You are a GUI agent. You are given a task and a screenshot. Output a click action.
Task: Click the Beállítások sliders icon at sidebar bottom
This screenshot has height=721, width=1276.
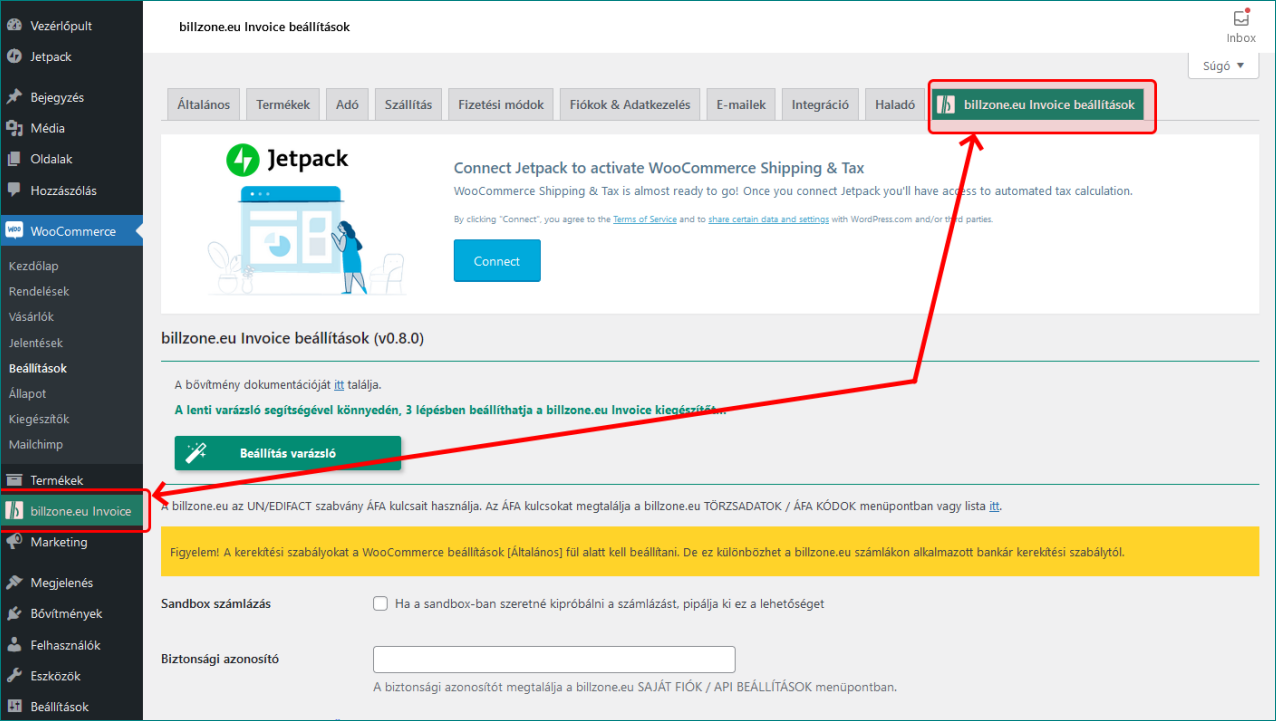coord(14,707)
